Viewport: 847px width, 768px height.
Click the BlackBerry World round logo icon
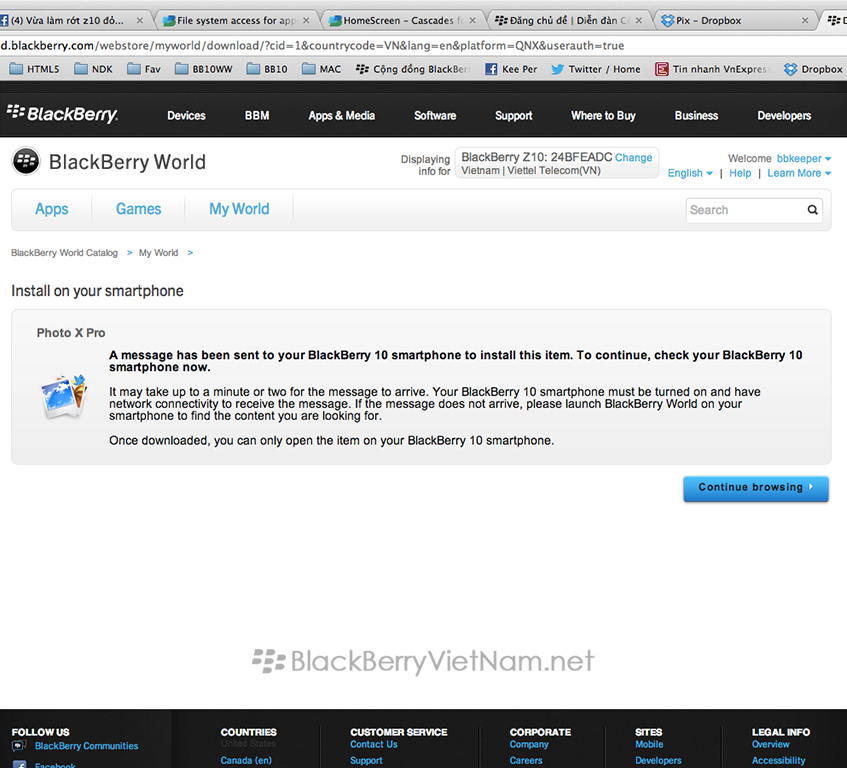coord(26,161)
